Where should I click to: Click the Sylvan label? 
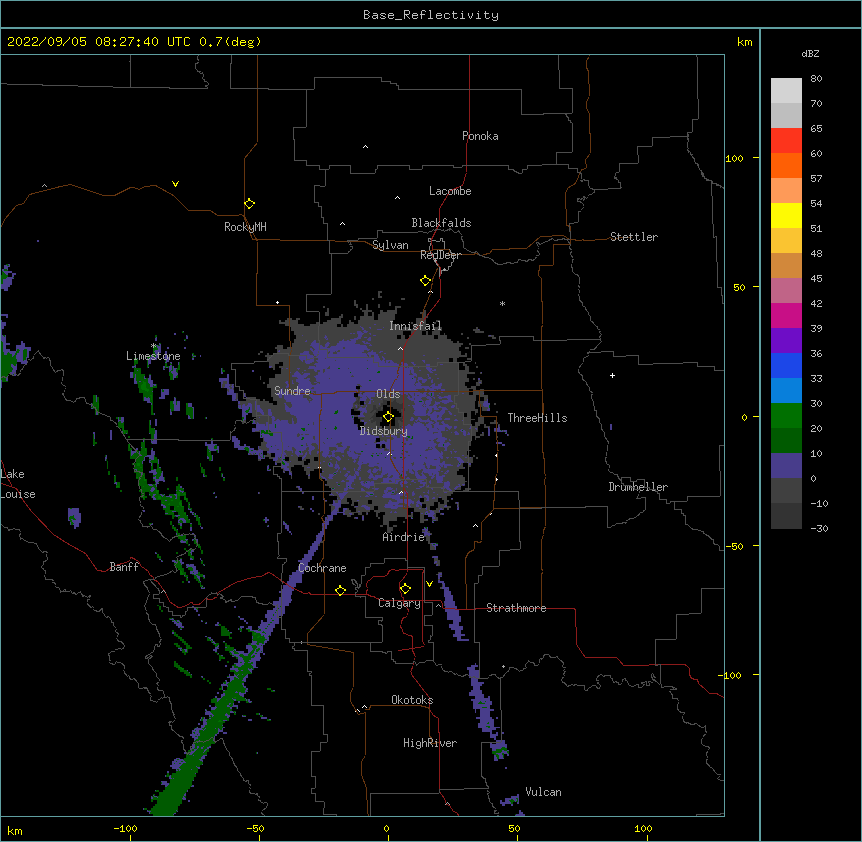[390, 245]
